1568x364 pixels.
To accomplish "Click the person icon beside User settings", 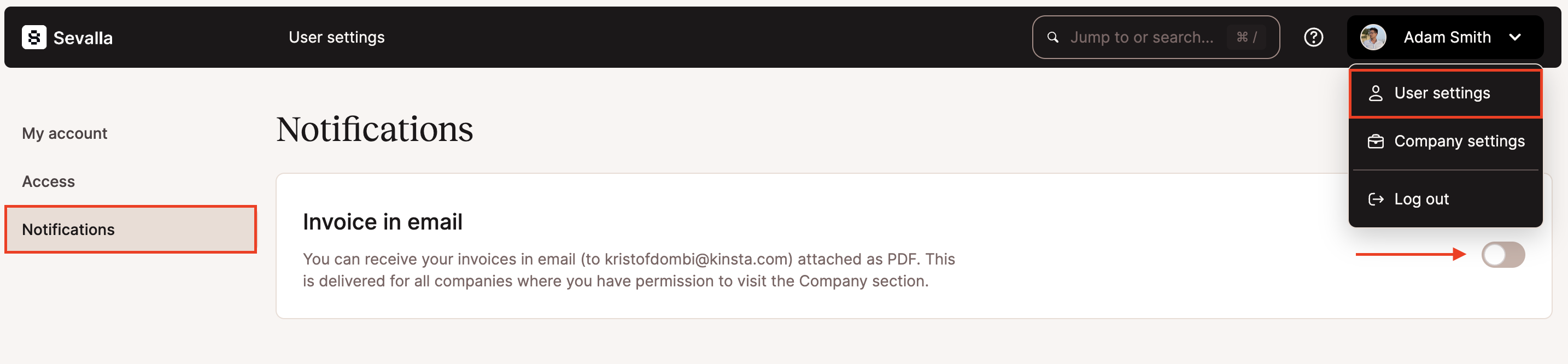I will (x=1375, y=93).
